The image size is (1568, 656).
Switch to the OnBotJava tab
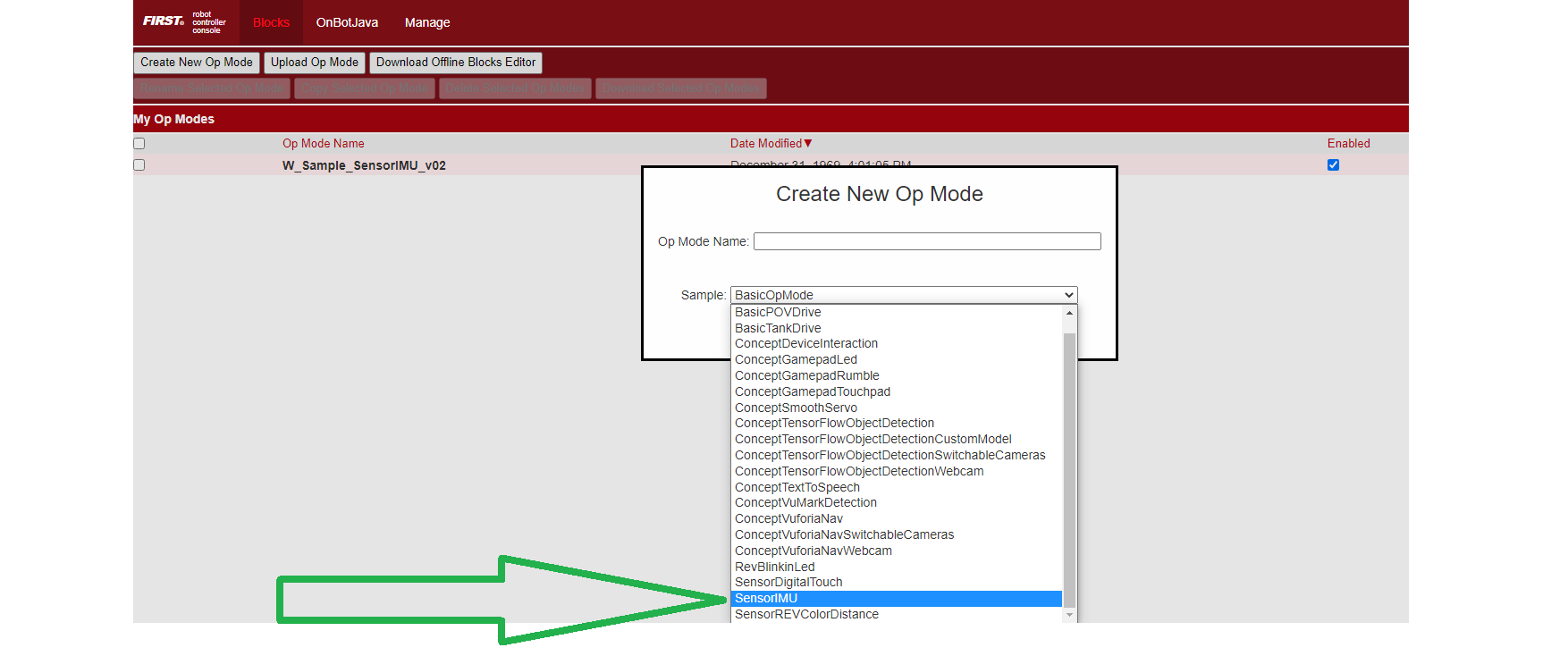[347, 22]
